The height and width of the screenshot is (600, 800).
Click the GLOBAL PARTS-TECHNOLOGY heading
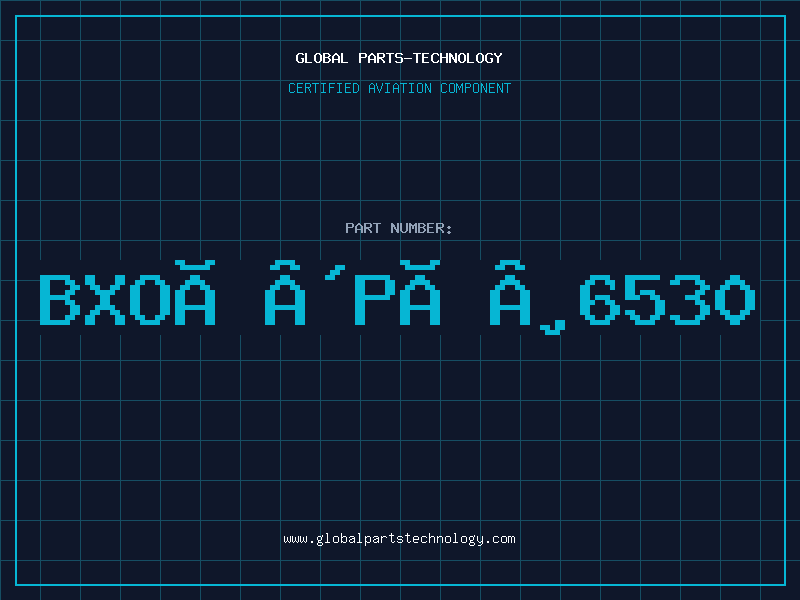[x=399, y=58]
